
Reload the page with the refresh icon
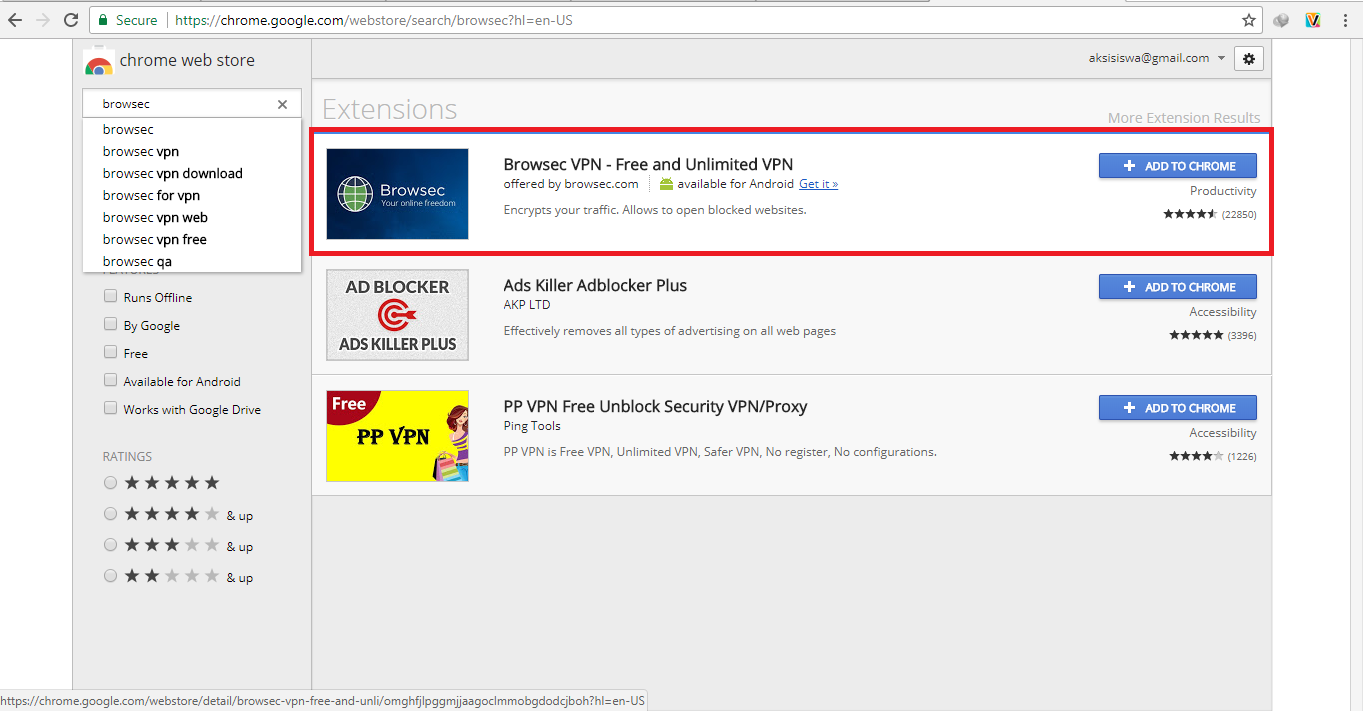pyautogui.click(x=71, y=20)
